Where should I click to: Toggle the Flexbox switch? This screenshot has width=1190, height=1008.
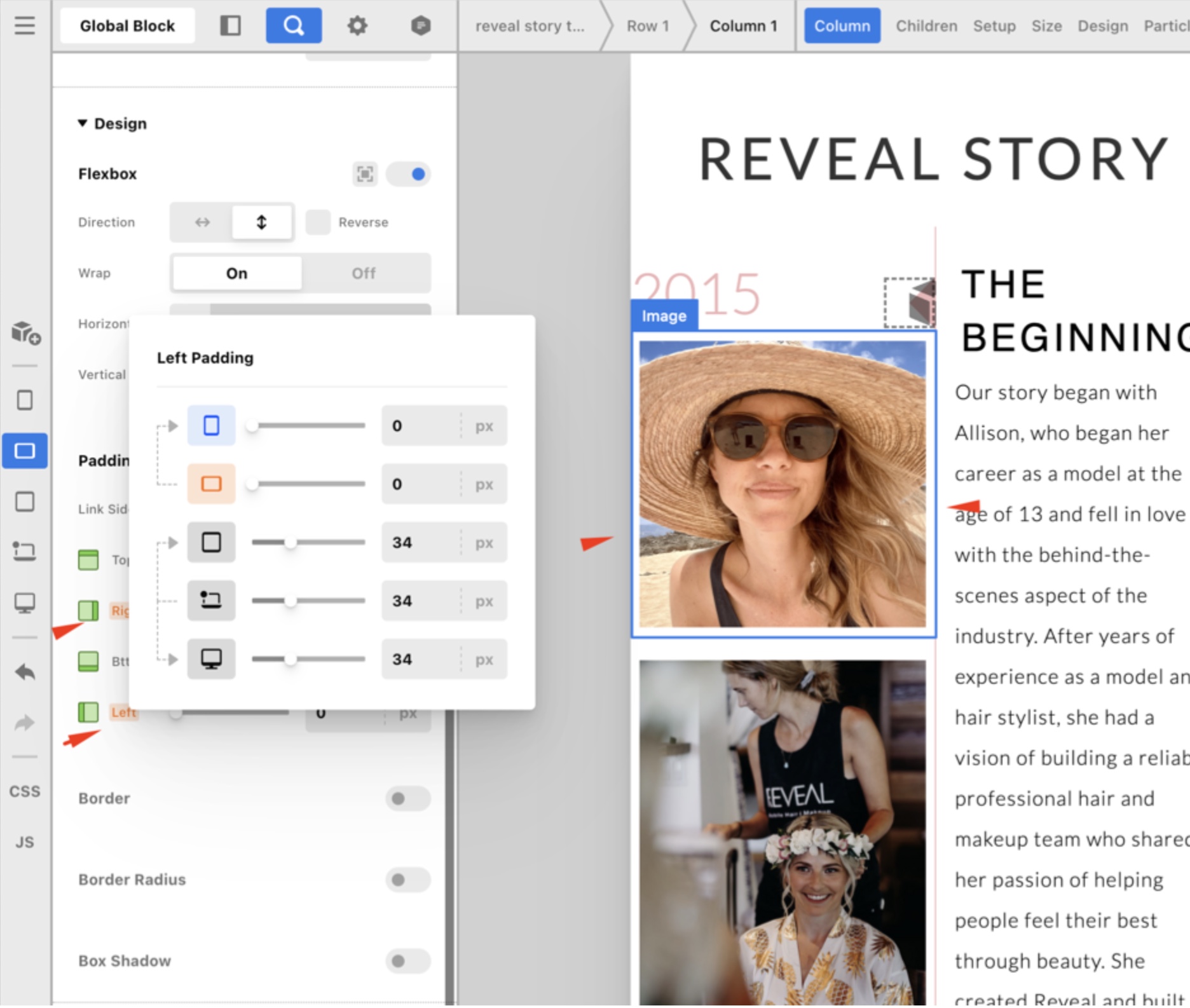408,174
